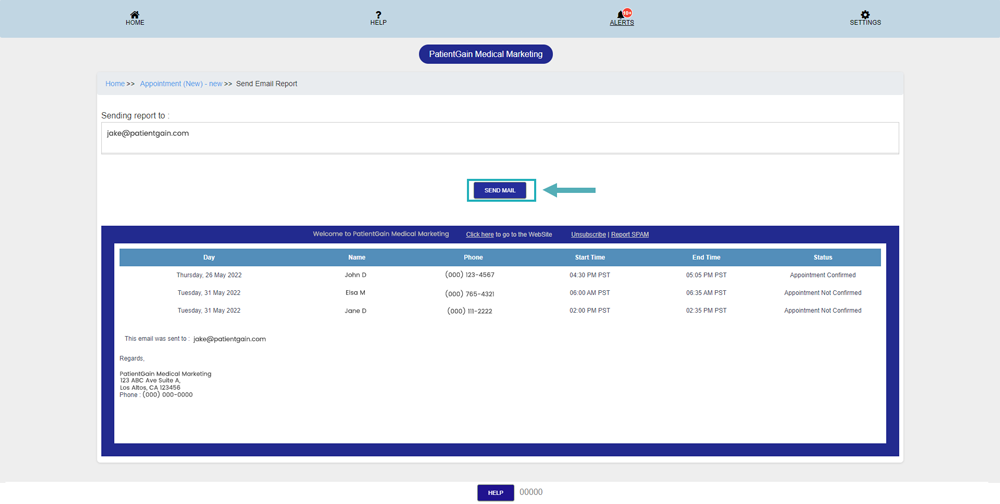The width and height of the screenshot is (1000, 504).
Task: Select Send Email Report breadcrumb text
Action: coord(267,84)
